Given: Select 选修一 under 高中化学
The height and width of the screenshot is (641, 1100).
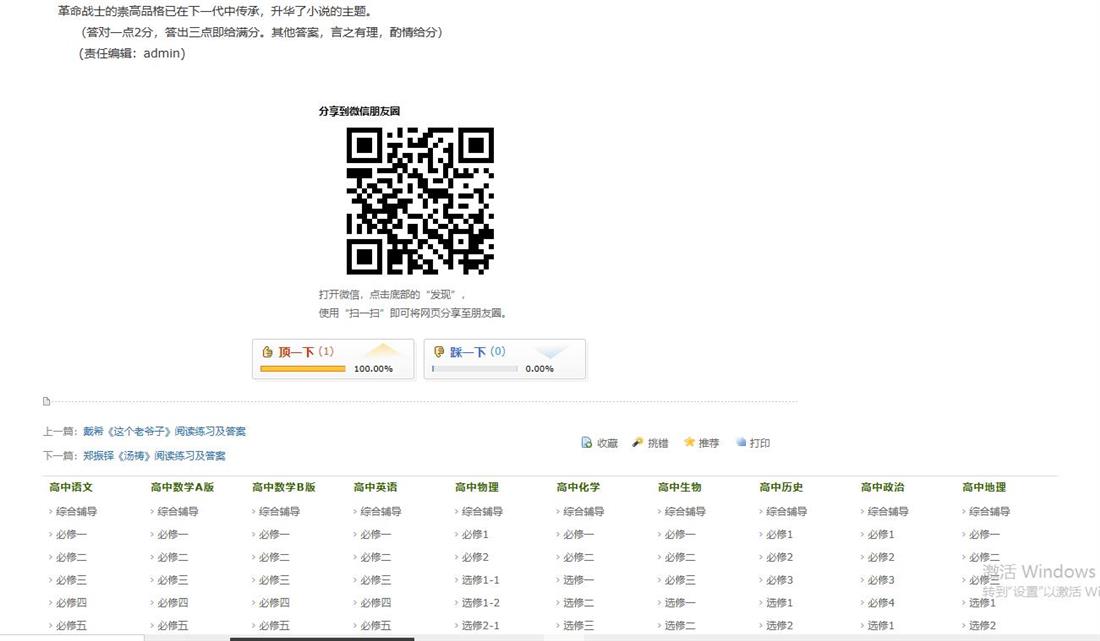Looking at the screenshot, I should (578, 580).
